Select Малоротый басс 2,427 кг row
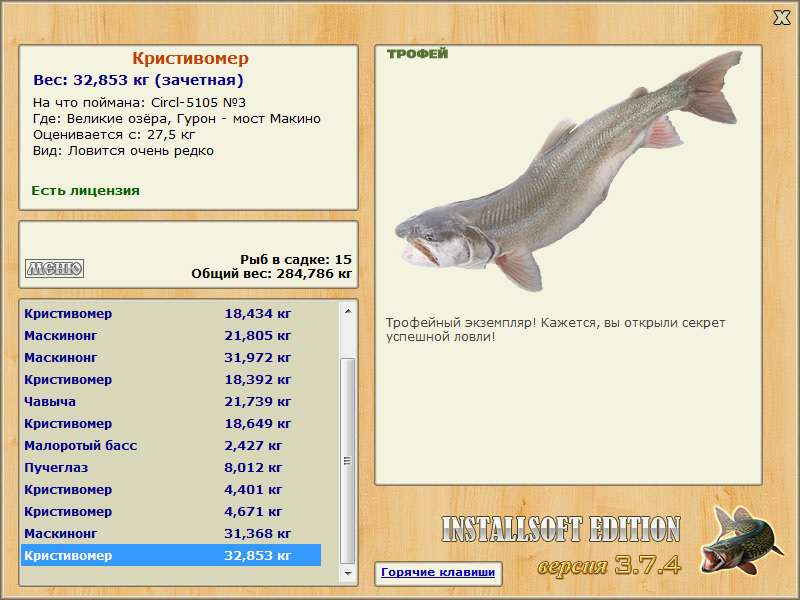This screenshot has width=800, height=600. (171, 445)
